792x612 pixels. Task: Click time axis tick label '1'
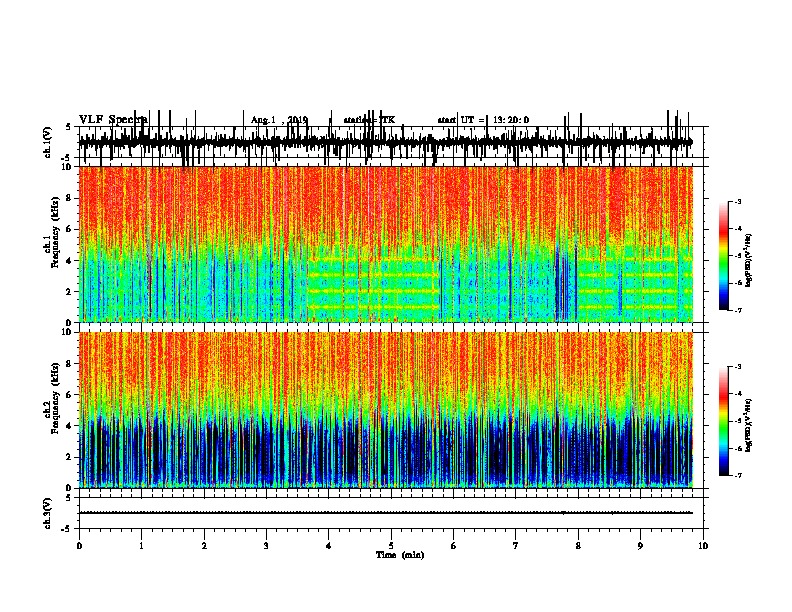(141, 546)
